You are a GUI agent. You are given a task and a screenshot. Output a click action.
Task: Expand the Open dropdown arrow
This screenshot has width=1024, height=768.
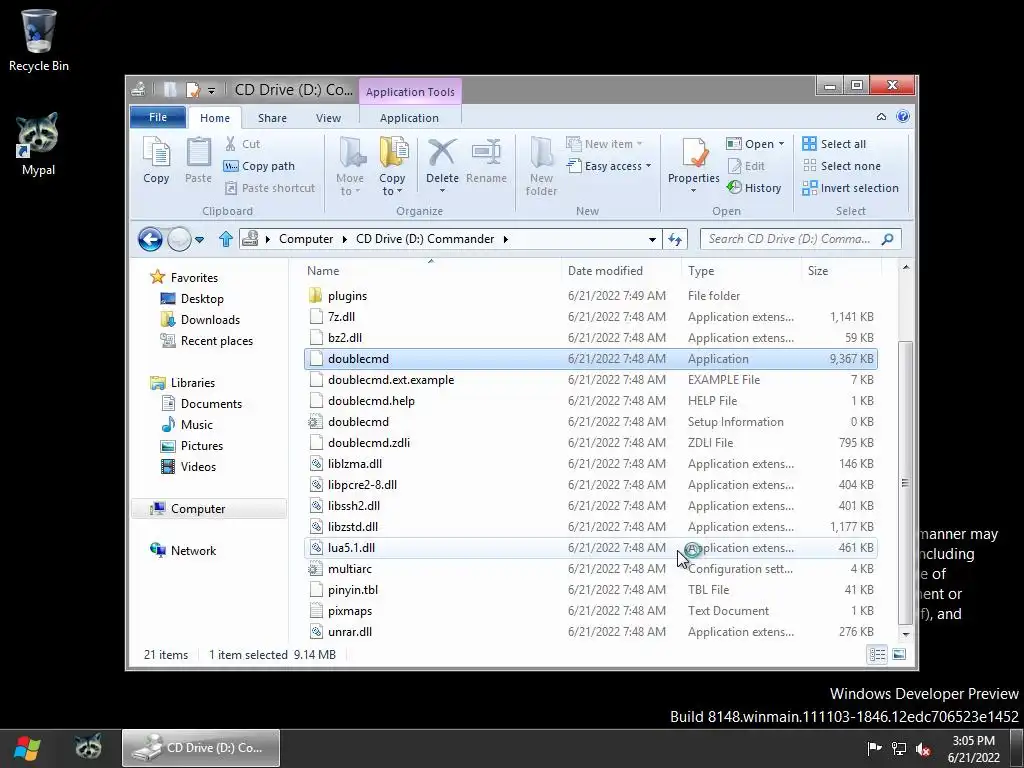pos(781,144)
